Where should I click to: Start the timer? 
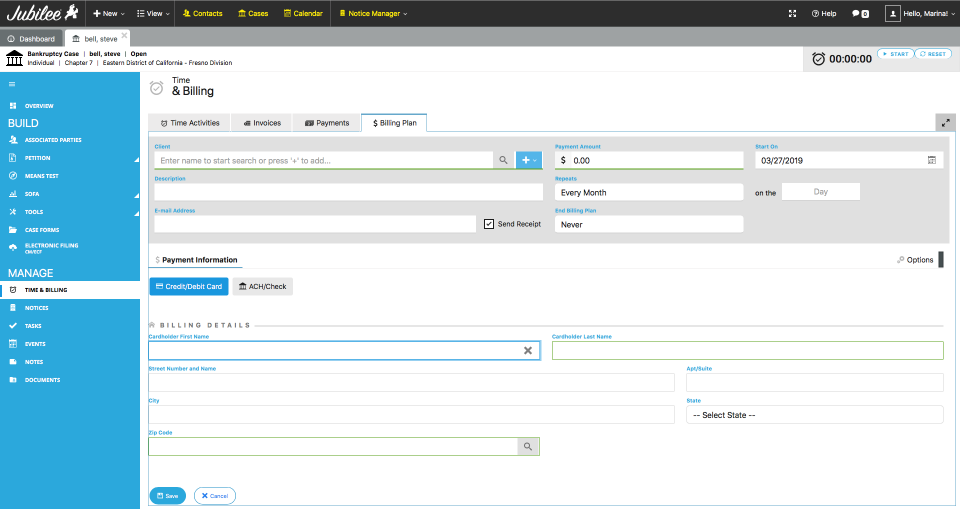point(896,54)
